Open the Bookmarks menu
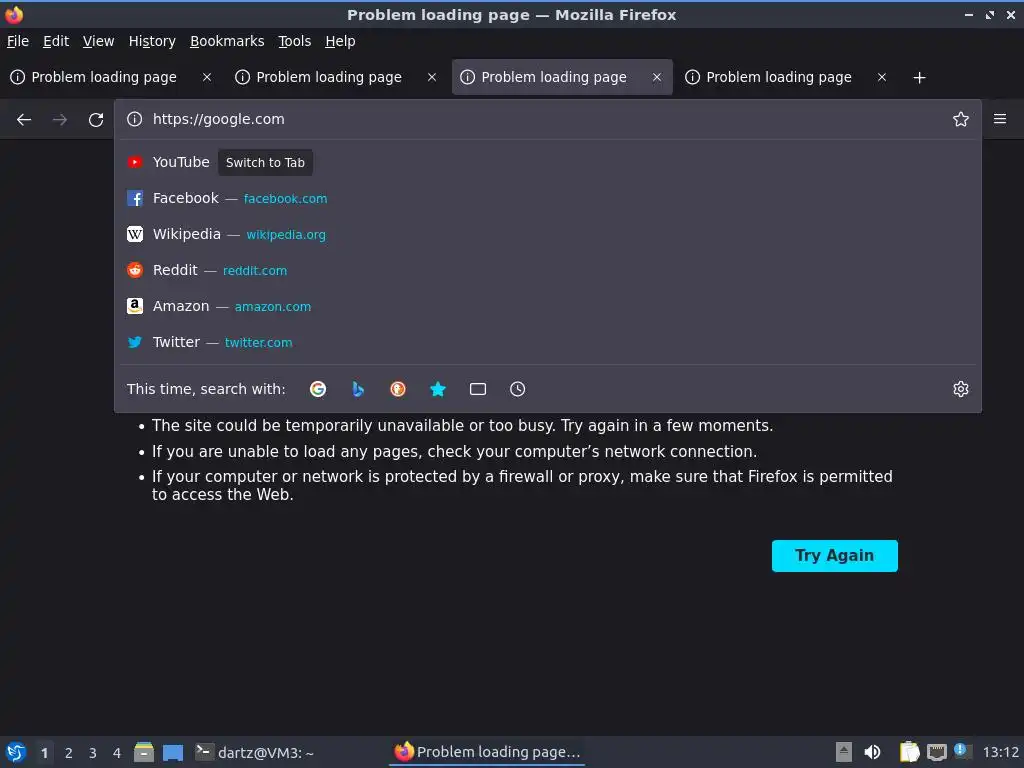This screenshot has width=1024, height=768. (227, 41)
